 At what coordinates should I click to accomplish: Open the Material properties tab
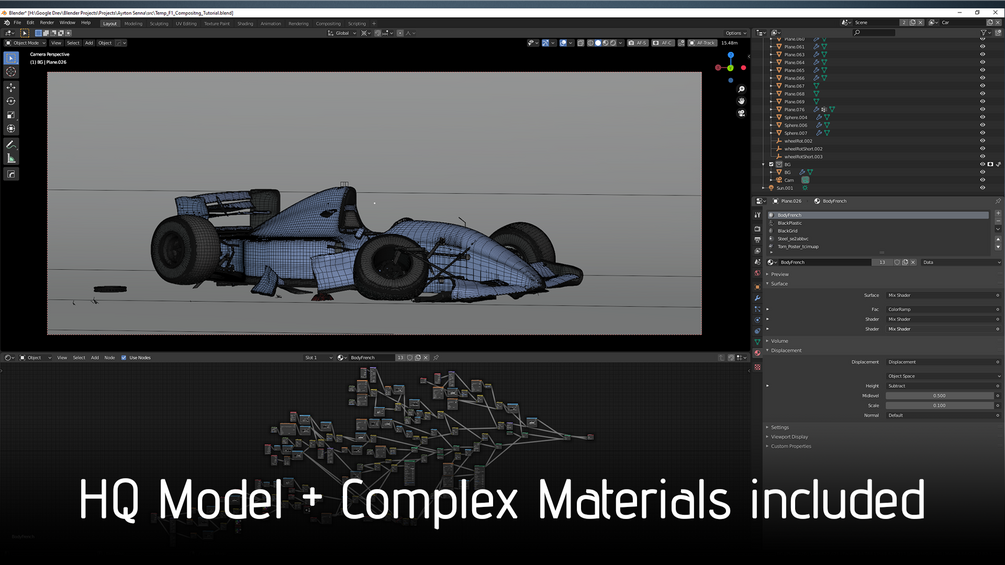758,353
